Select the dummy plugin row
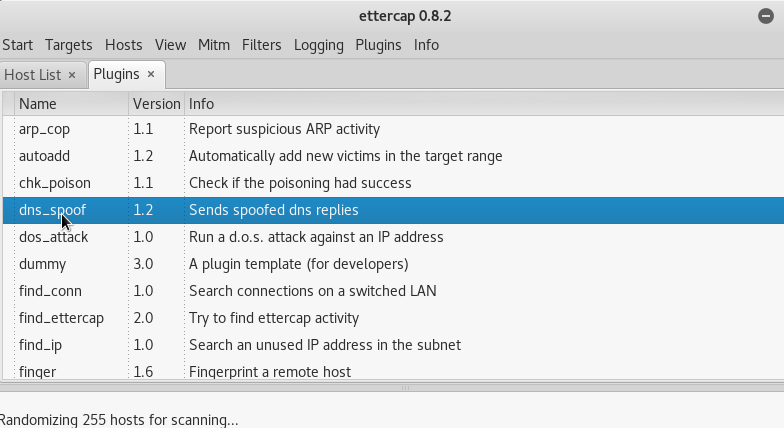The height and width of the screenshot is (428, 784). click(x=393, y=264)
